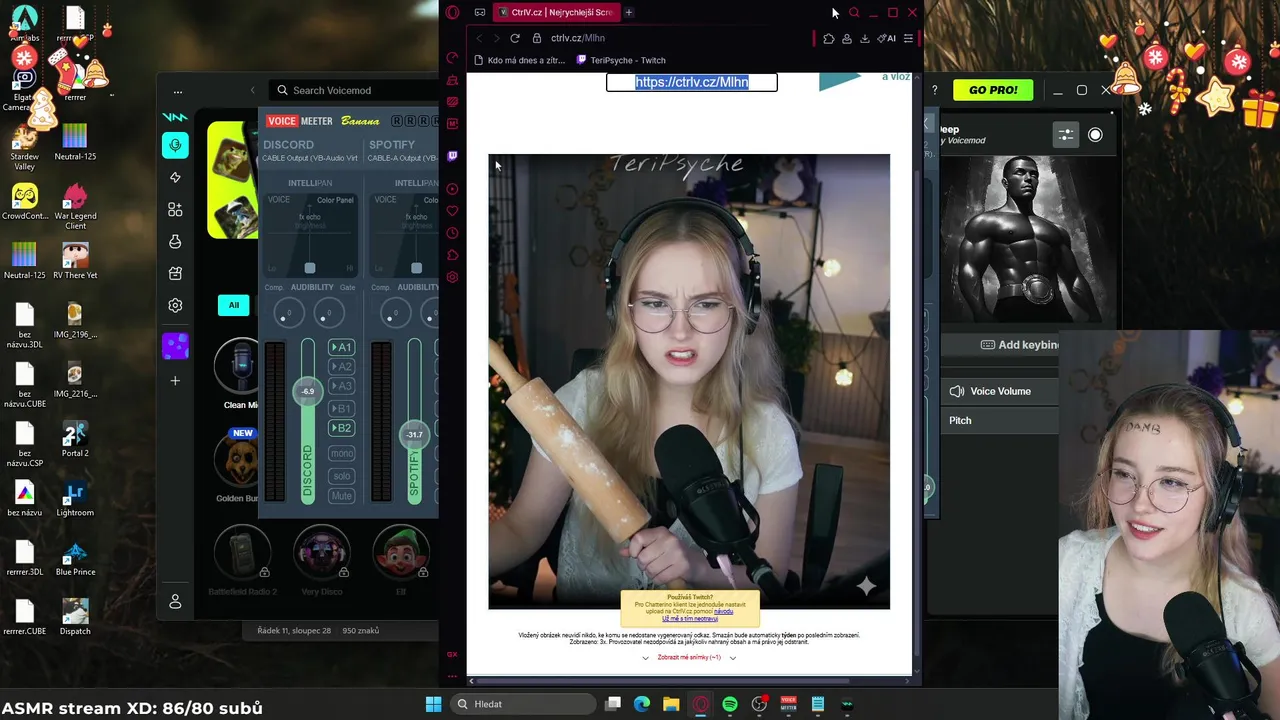Expand left chevron beside Zobrazit mé snímky
This screenshot has height=720, width=1280.
[645, 658]
